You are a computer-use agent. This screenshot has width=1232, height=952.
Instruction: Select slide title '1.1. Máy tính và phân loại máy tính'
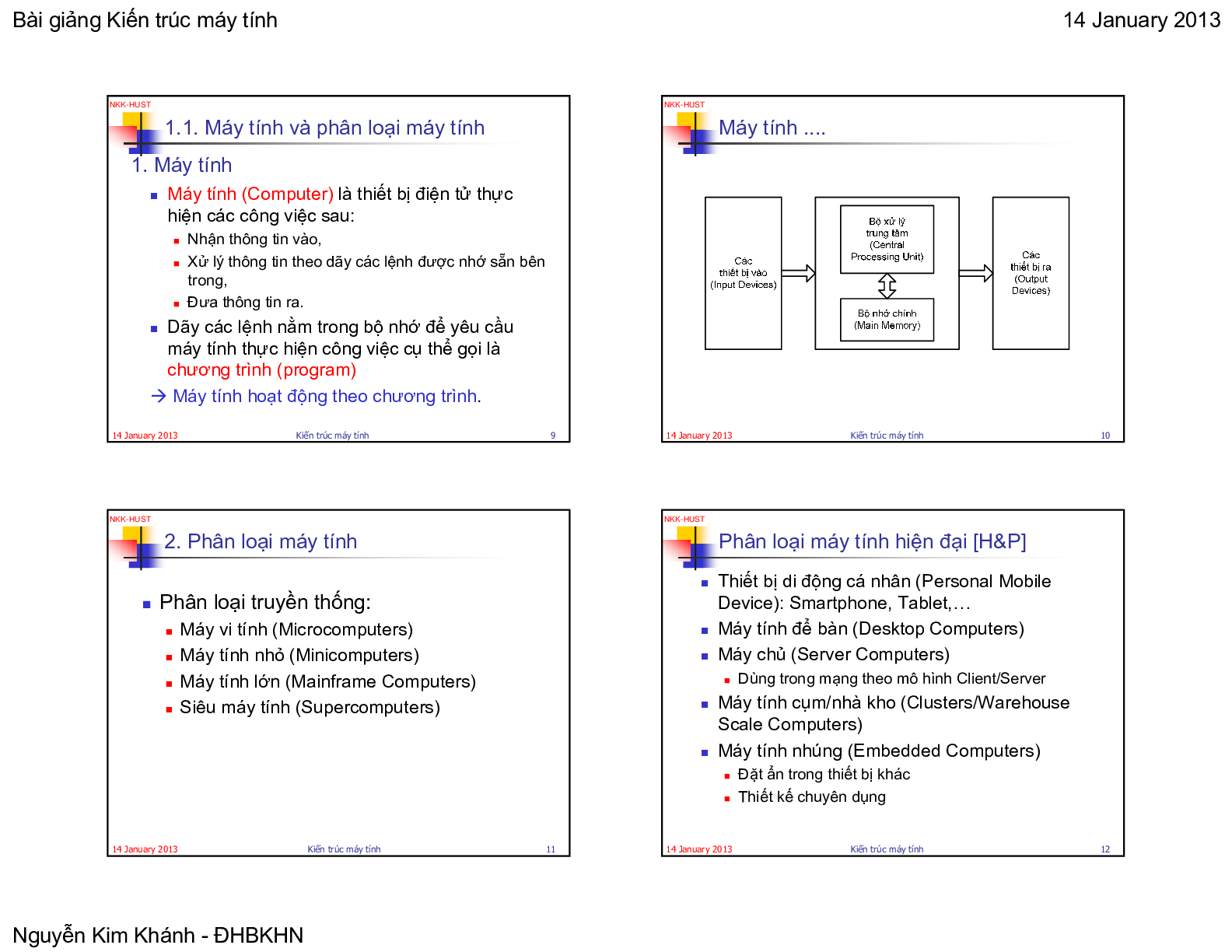pyautogui.click(x=324, y=128)
